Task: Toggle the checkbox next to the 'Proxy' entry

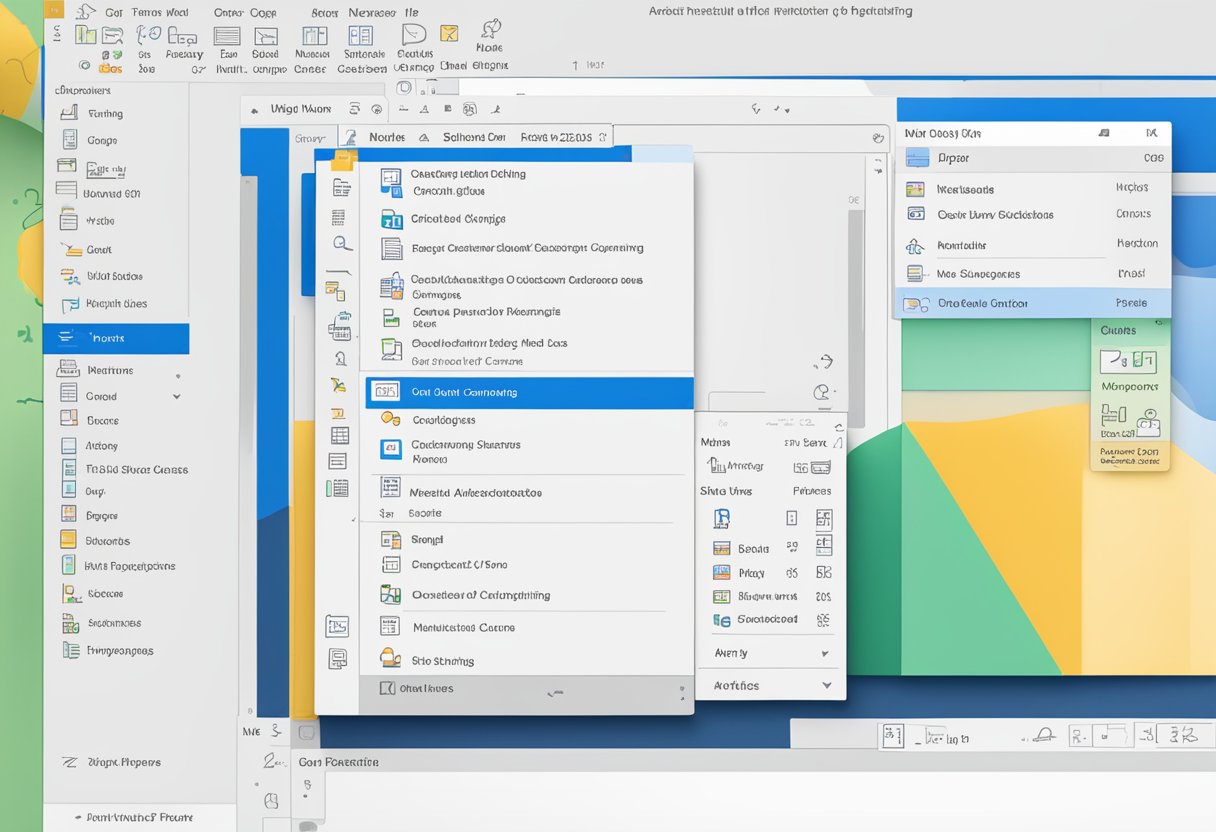Action: click(x=721, y=571)
